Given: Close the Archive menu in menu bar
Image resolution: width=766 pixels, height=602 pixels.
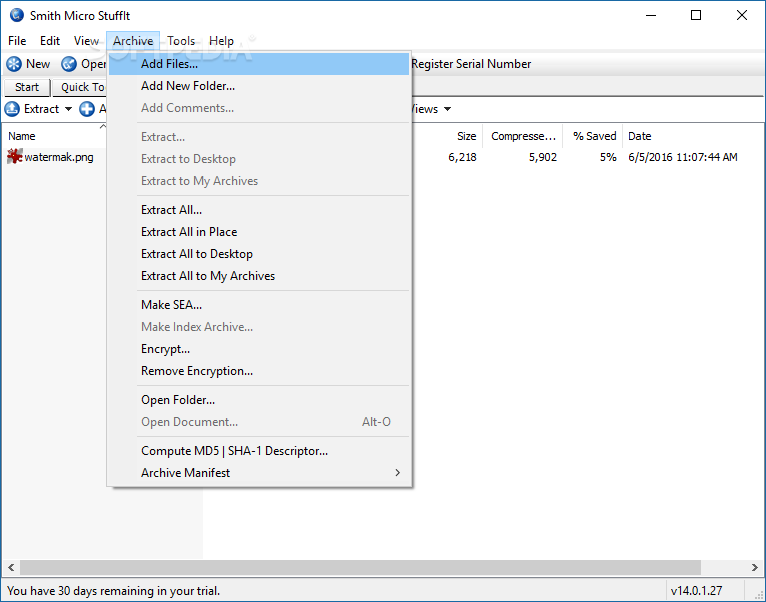Looking at the screenshot, I should 133,41.
